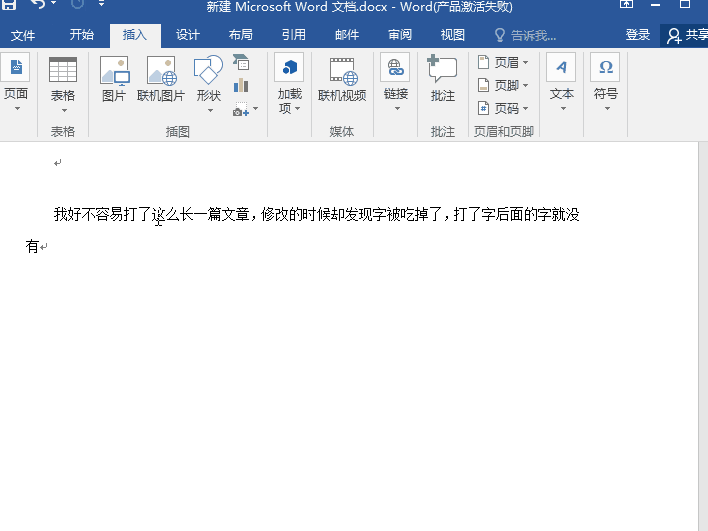The width and height of the screenshot is (708, 531).
Task: Click the 共享 share button
Action: (687, 35)
